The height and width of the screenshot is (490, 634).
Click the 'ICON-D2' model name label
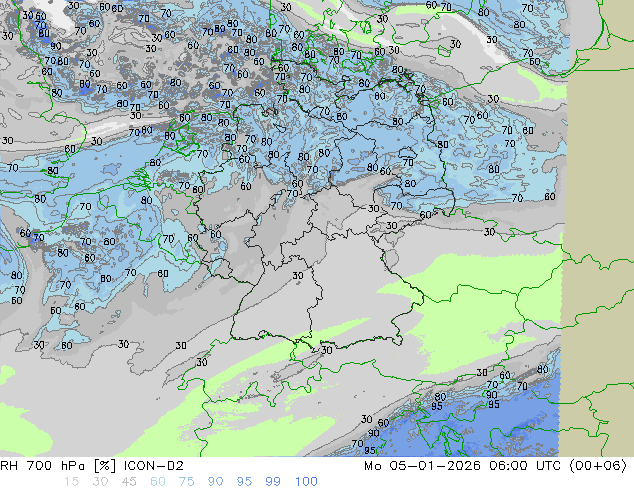(154, 466)
